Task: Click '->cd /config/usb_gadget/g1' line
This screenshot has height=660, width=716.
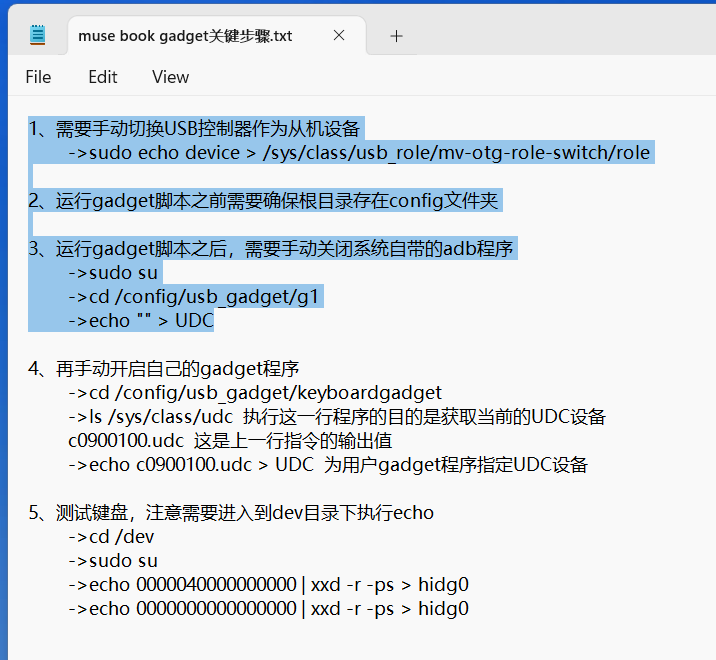Action: click(194, 297)
